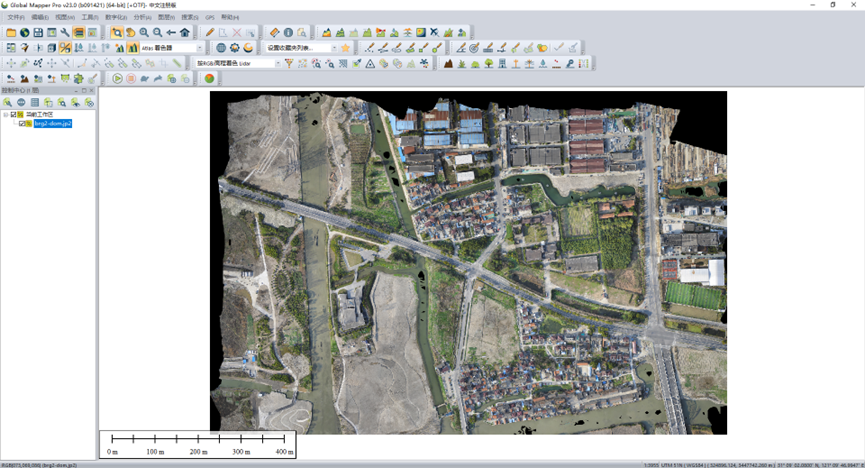This screenshot has height=468, width=865.
Task: Open the Help (H) menu
Action: click(x=229, y=18)
